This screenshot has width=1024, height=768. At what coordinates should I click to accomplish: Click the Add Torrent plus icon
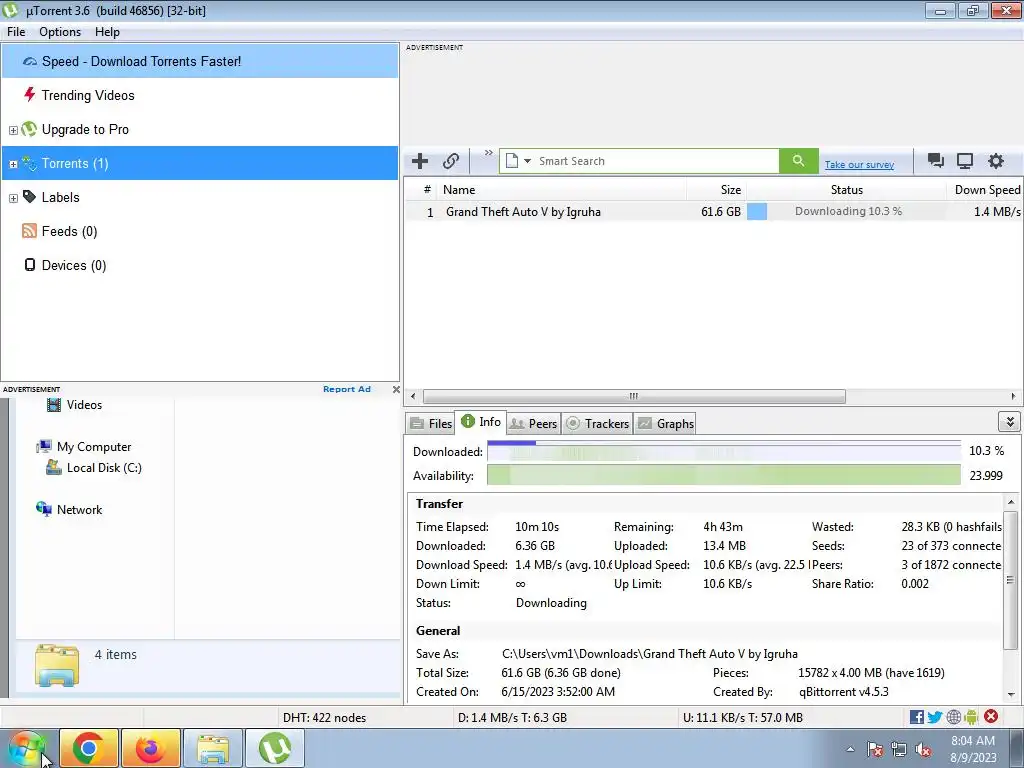pos(420,161)
